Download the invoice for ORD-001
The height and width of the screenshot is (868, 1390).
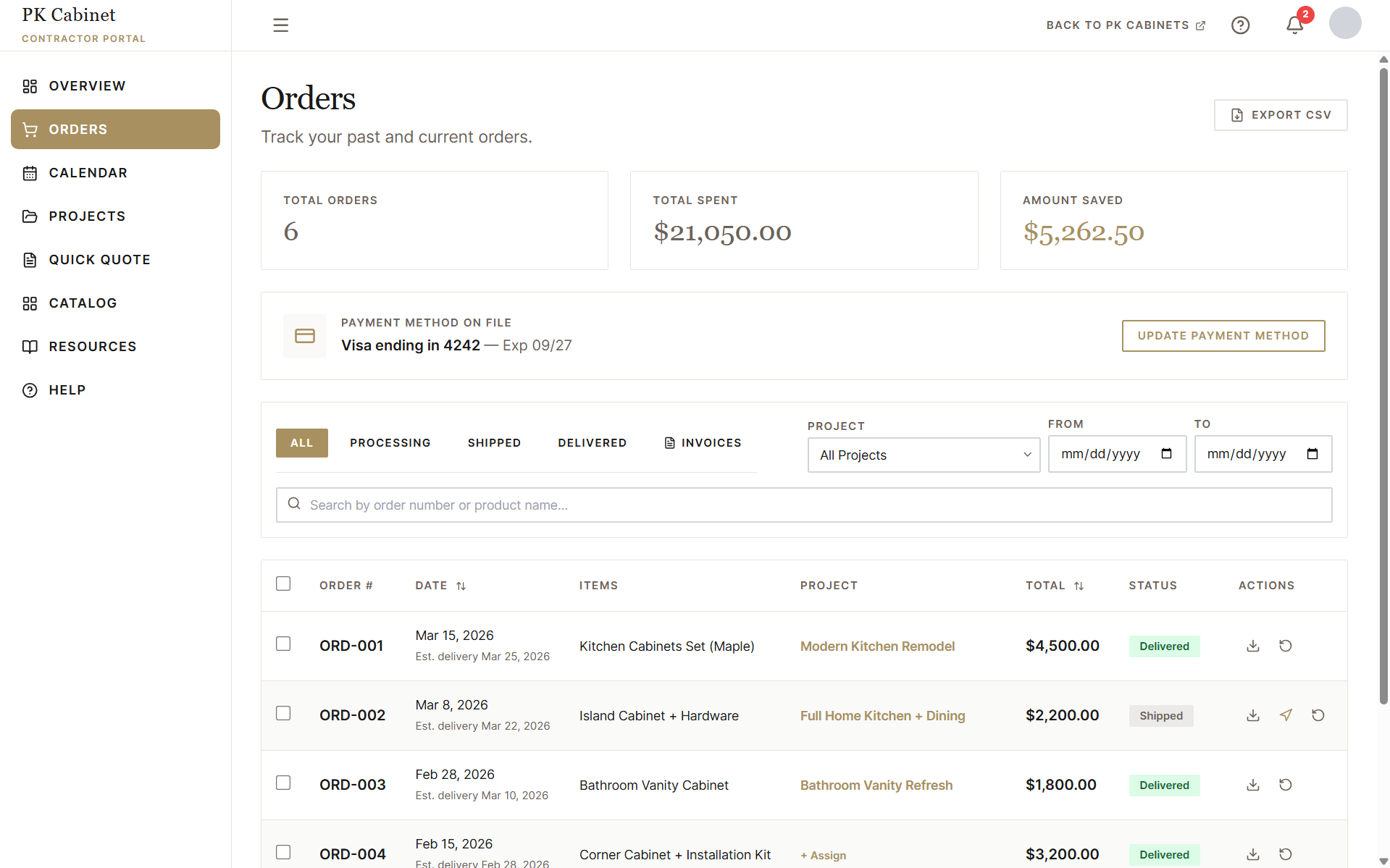(1252, 646)
